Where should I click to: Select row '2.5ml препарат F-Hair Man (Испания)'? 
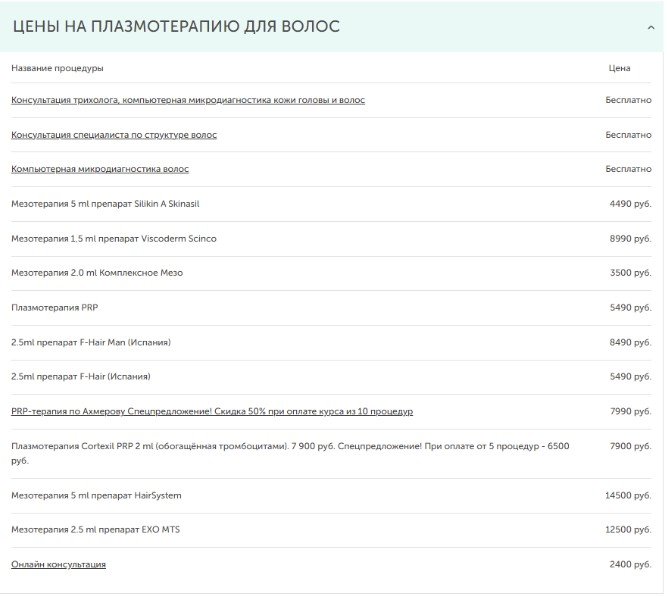(x=331, y=343)
